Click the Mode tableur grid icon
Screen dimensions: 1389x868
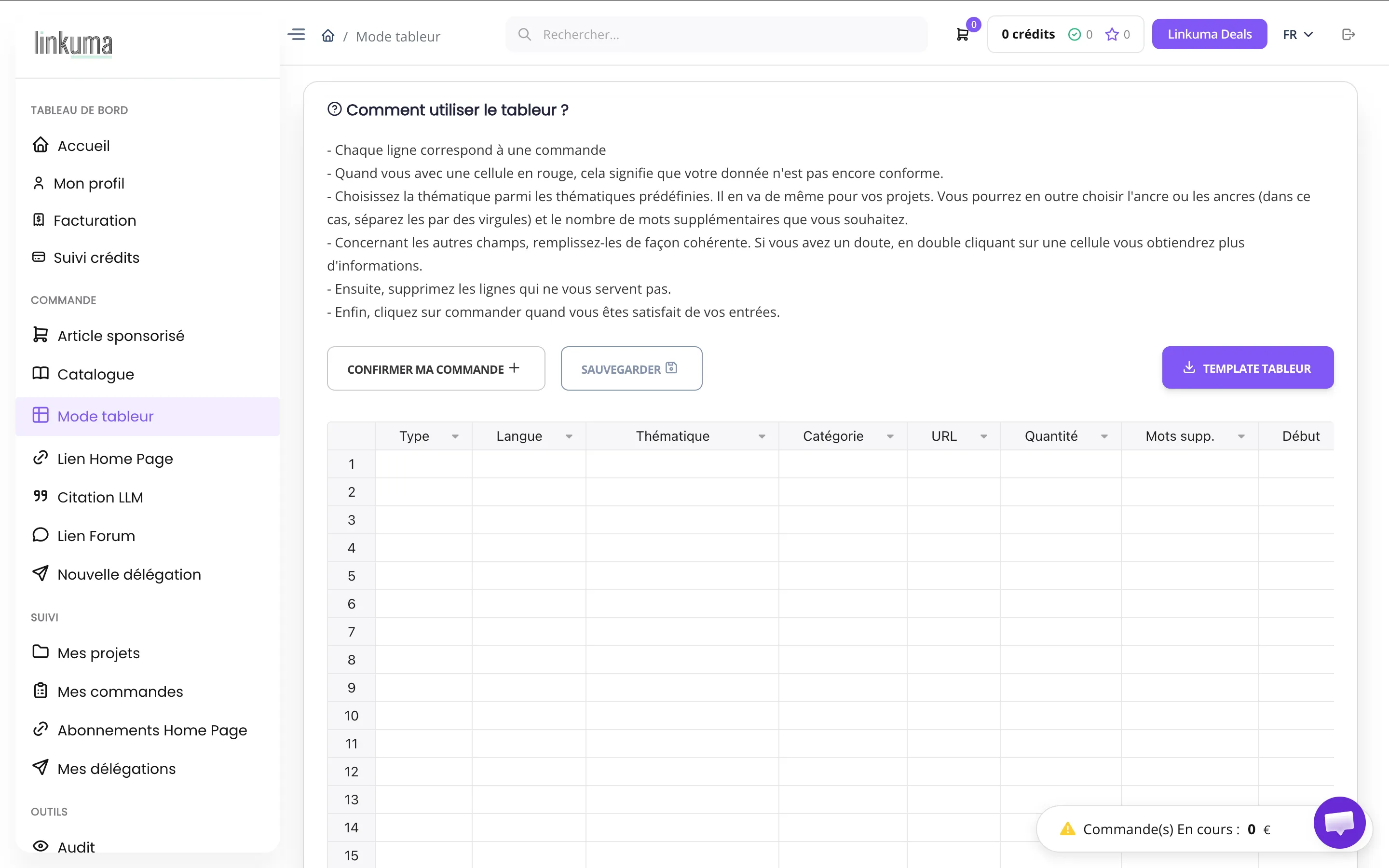coord(40,415)
